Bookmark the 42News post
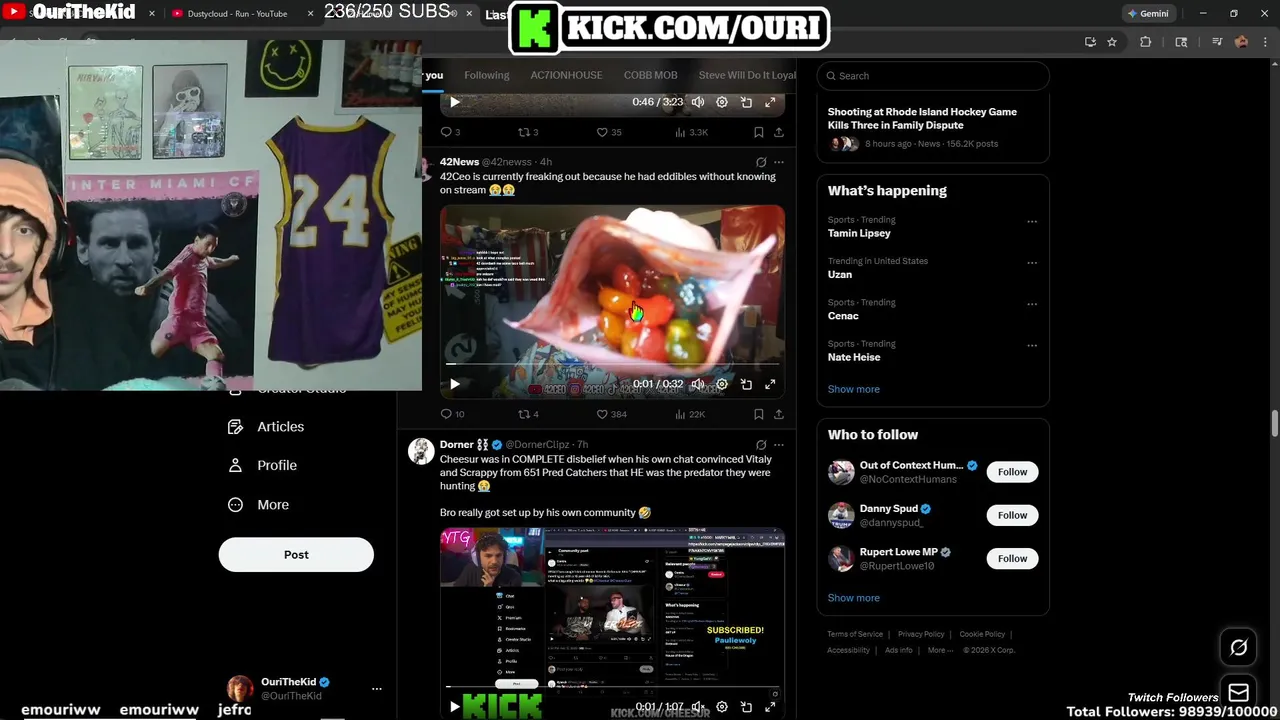Viewport: 1280px width, 720px height. [x=759, y=414]
